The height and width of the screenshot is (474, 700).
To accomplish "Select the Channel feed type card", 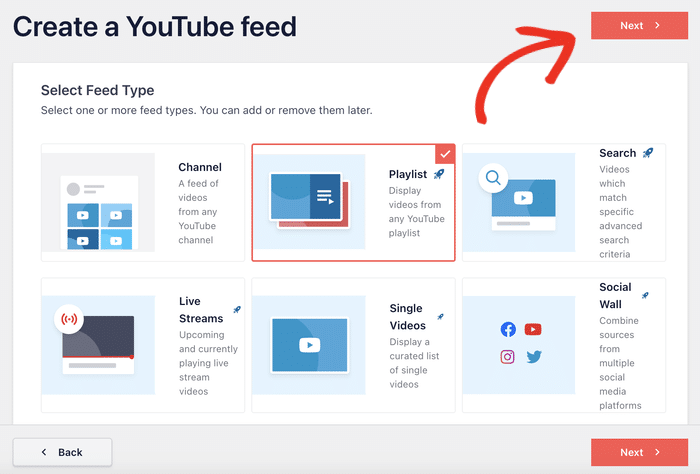I will click(x=143, y=202).
